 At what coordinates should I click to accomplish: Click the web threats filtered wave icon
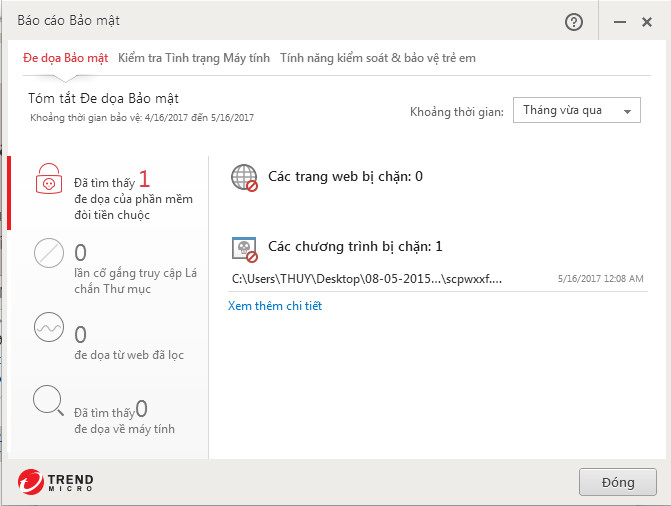pyautogui.click(x=49, y=327)
